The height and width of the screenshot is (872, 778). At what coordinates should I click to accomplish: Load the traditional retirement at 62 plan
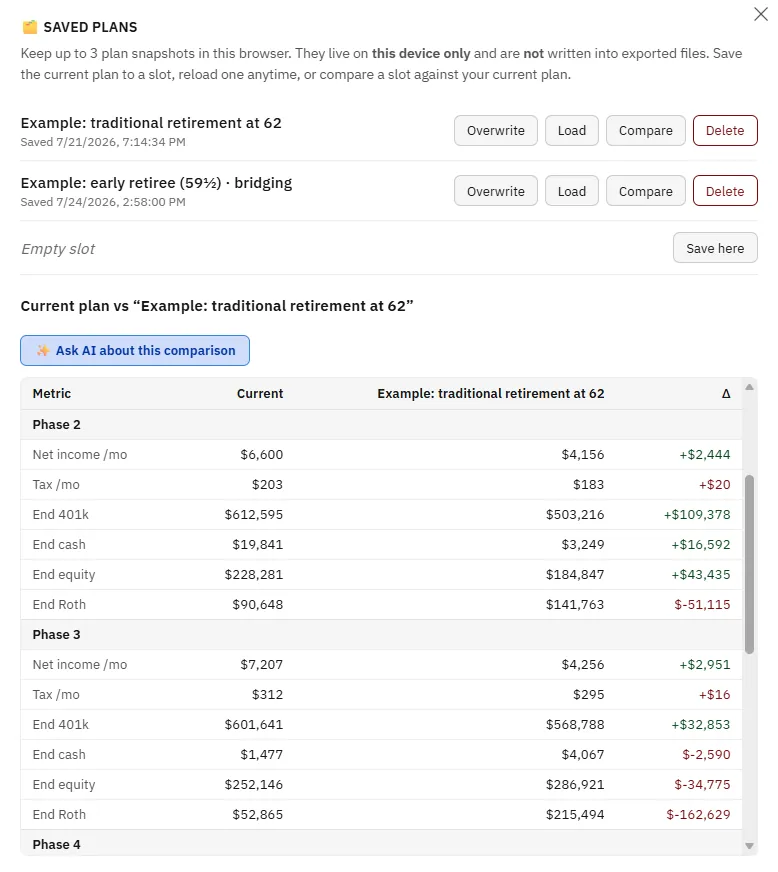(571, 131)
